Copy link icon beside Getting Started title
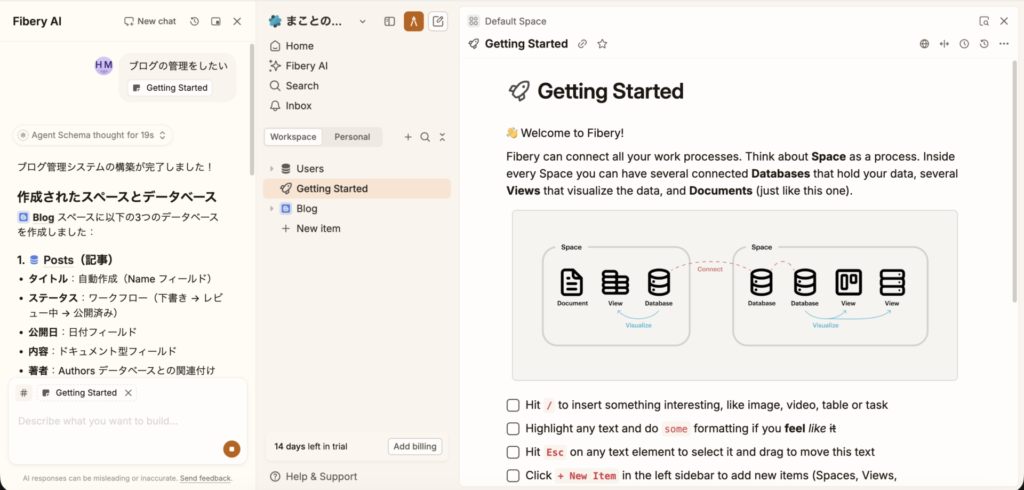Image resolution: width=1024 pixels, height=490 pixels. click(583, 44)
